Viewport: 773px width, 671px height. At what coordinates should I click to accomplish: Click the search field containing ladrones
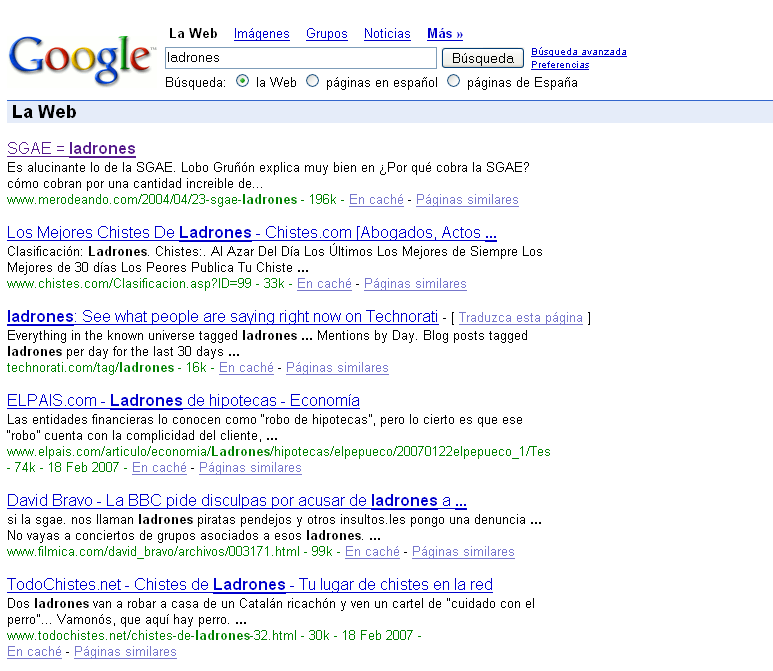click(301, 58)
